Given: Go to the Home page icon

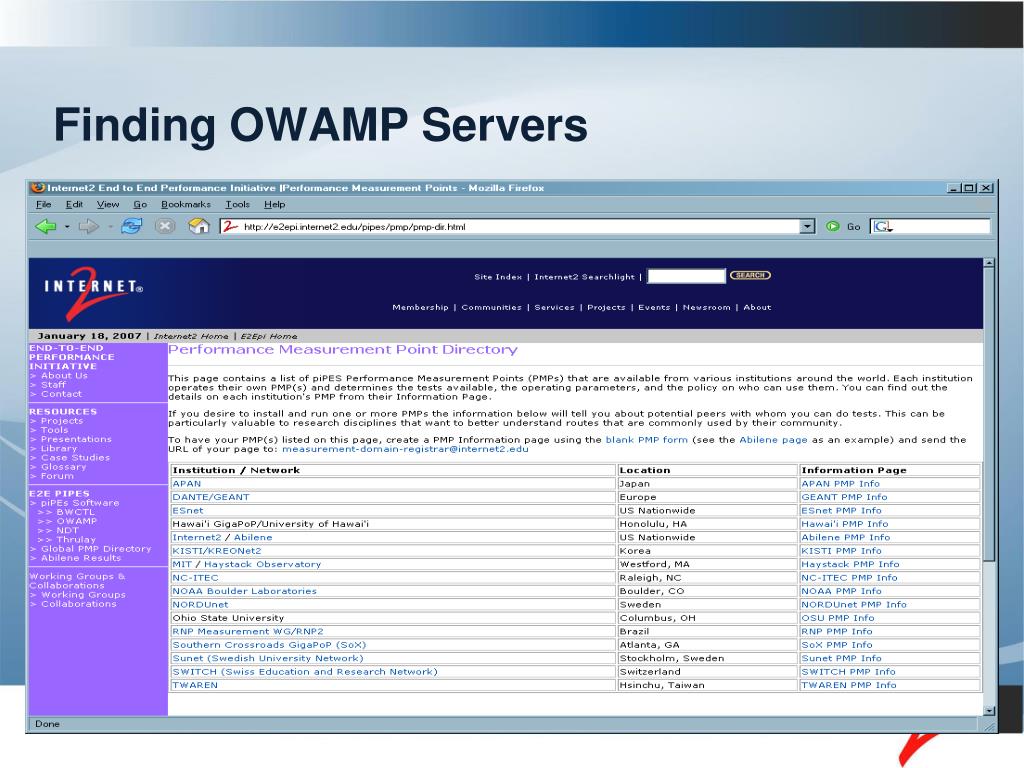Looking at the screenshot, I should 199,227.
